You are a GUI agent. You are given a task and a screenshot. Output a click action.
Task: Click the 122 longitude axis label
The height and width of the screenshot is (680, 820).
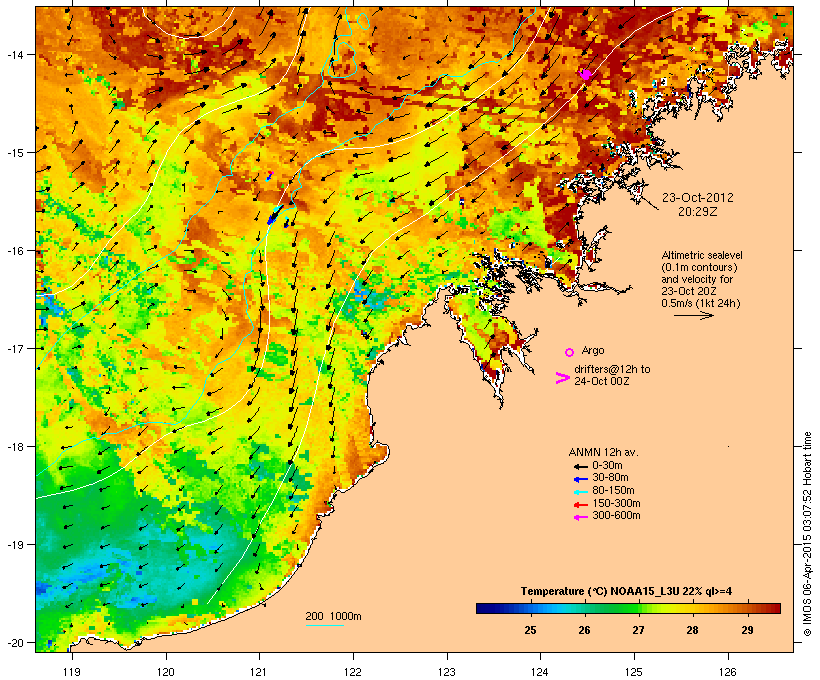(353, 672)
